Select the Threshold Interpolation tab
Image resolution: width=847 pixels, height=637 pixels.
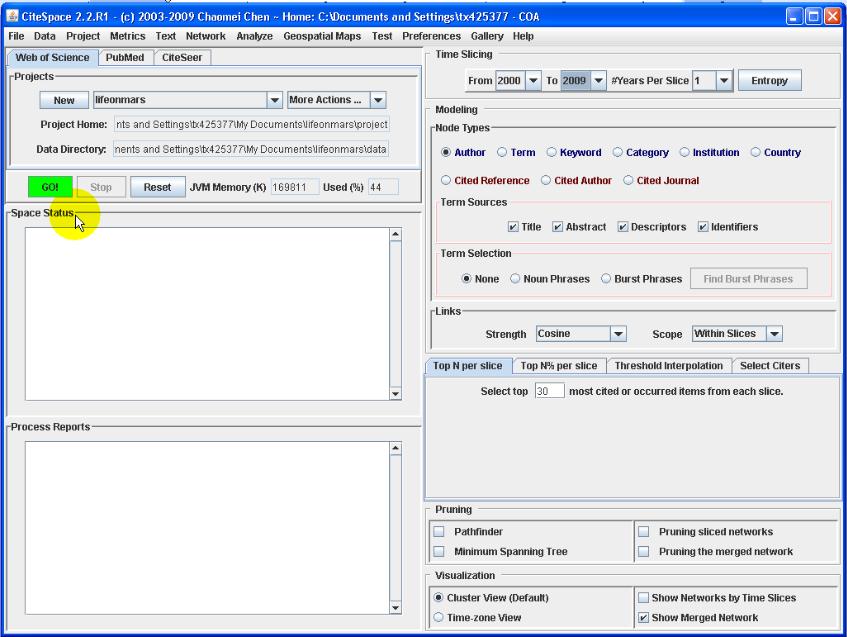[x=669, y=366]
